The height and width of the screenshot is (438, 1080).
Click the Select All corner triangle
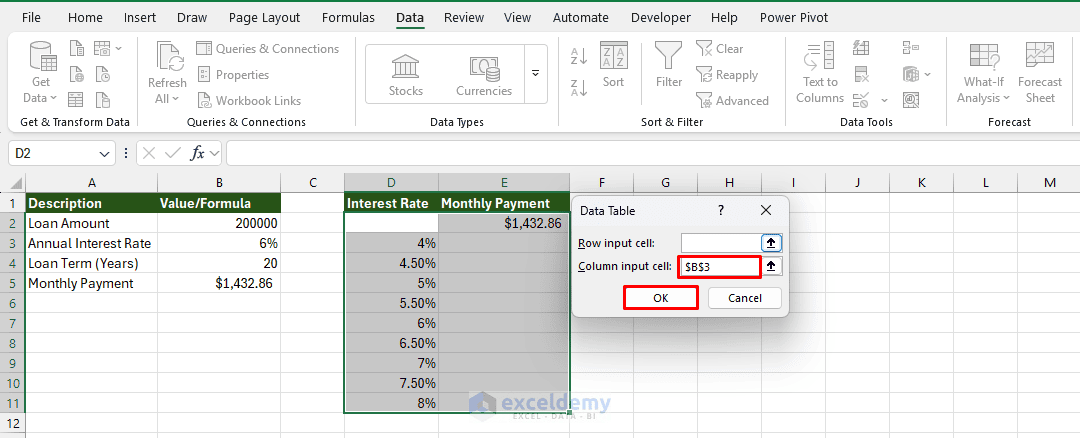coord(15,184)
